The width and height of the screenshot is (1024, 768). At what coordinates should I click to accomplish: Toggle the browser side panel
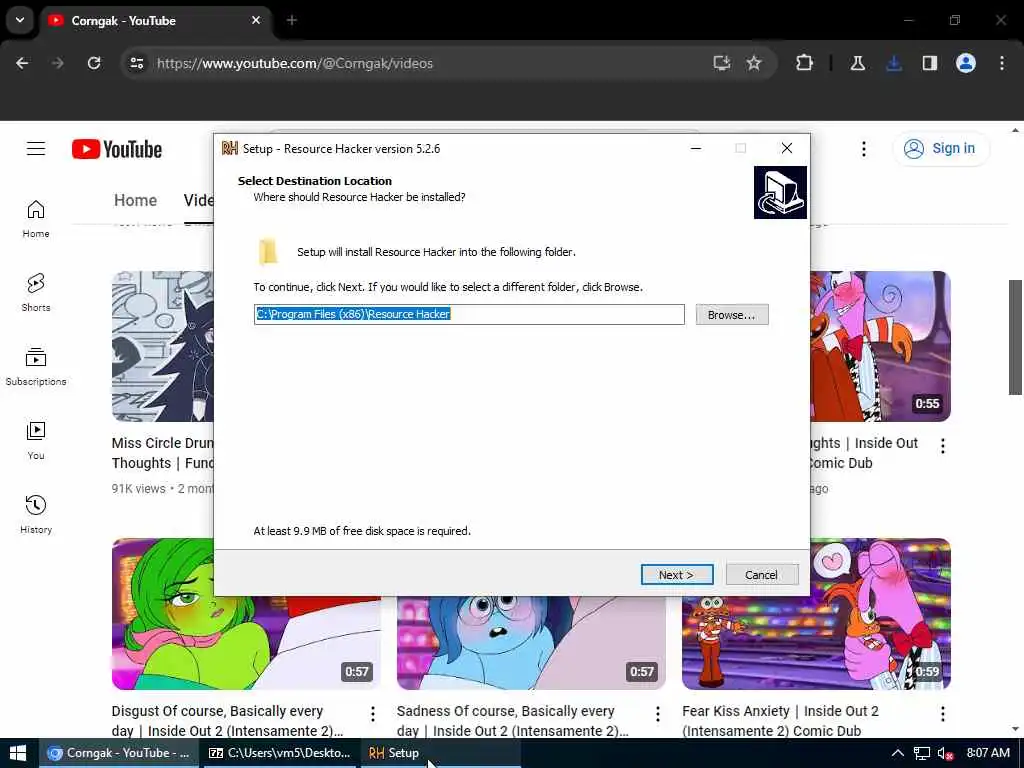(930, 63)
